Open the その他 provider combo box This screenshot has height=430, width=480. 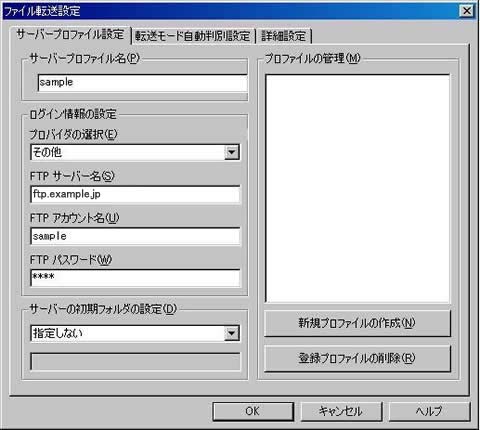[135, 152]
